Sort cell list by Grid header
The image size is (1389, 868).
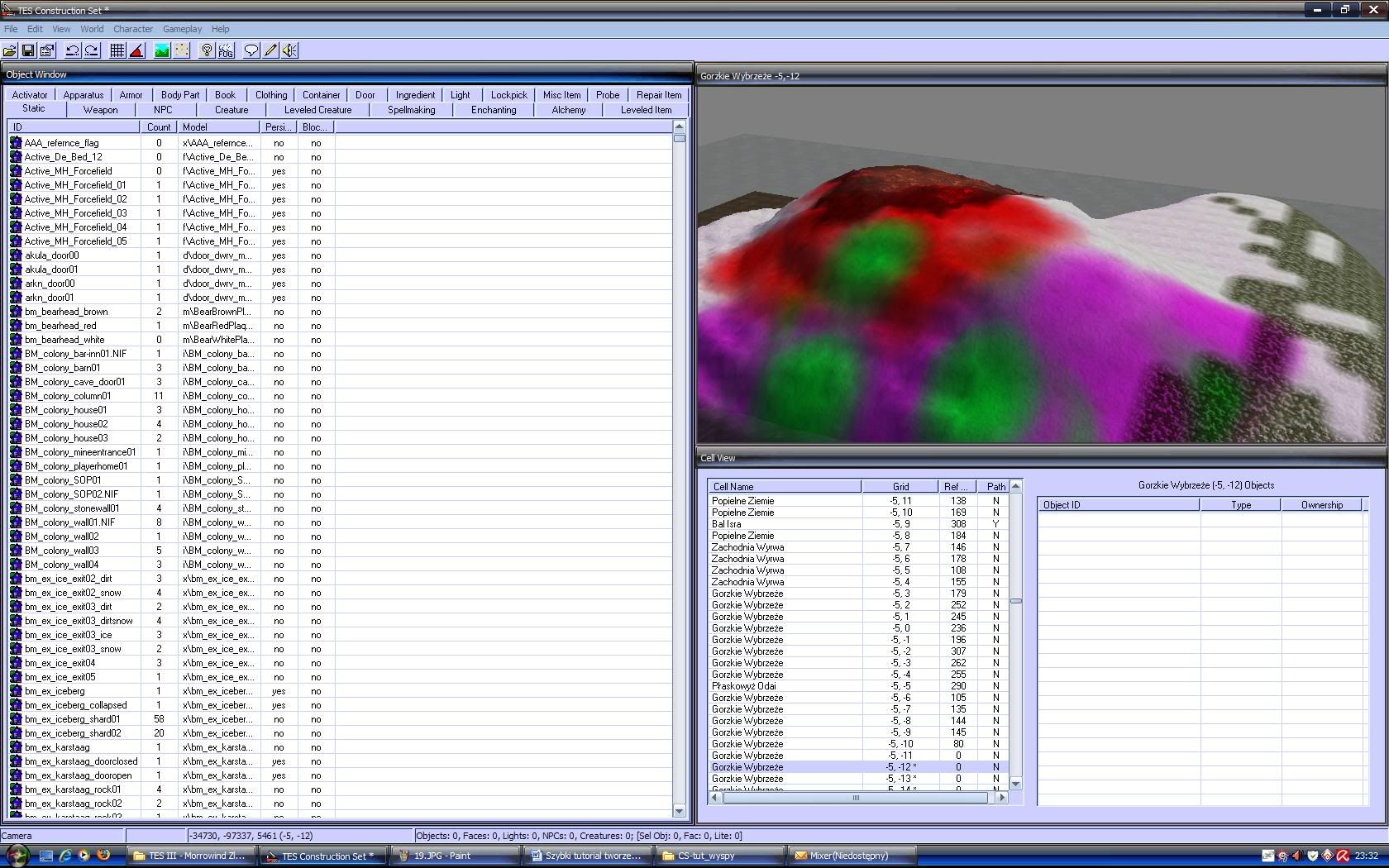pos(900,487)
